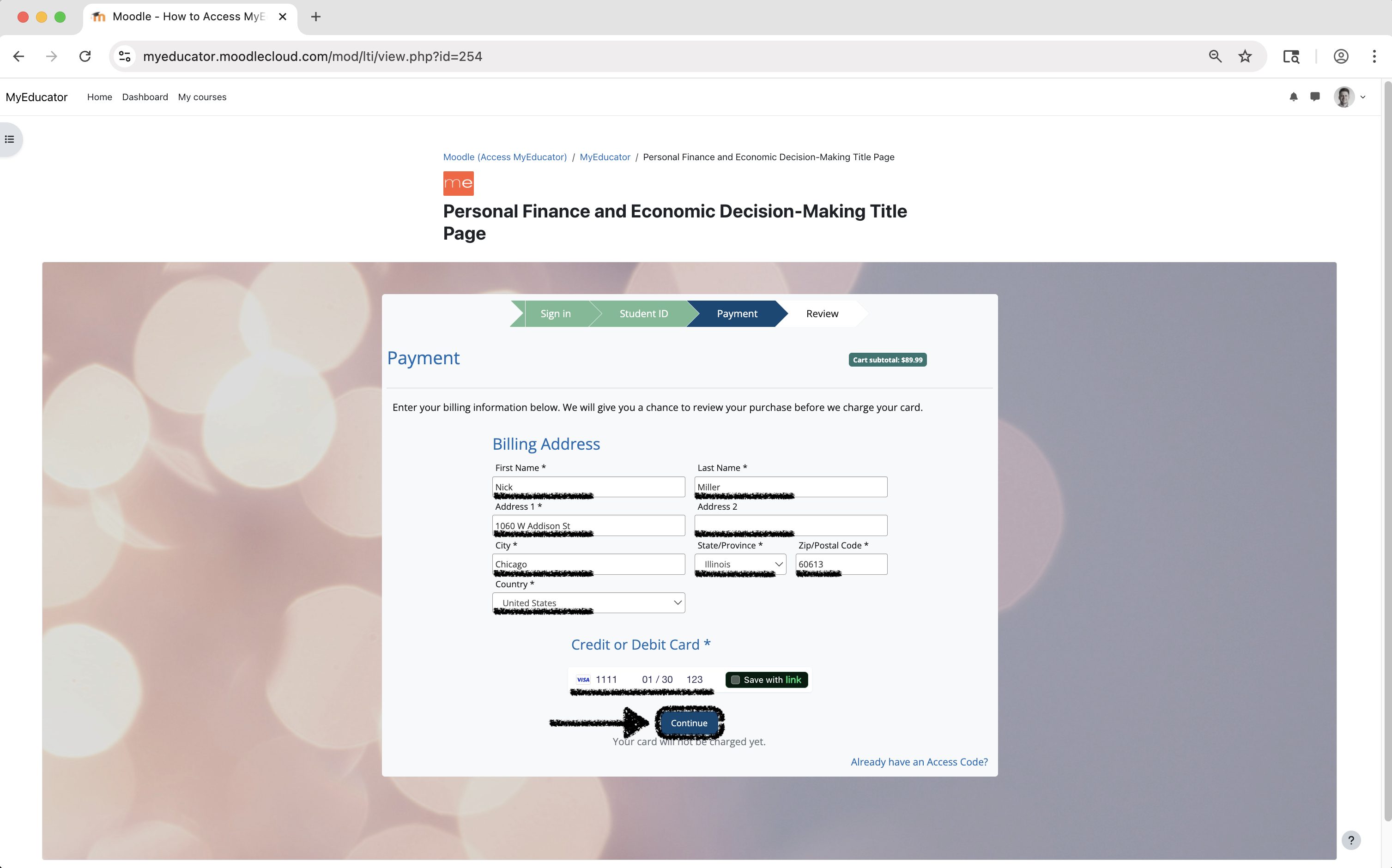
Task: Open the notifications bell icon
Action: 1293,97
